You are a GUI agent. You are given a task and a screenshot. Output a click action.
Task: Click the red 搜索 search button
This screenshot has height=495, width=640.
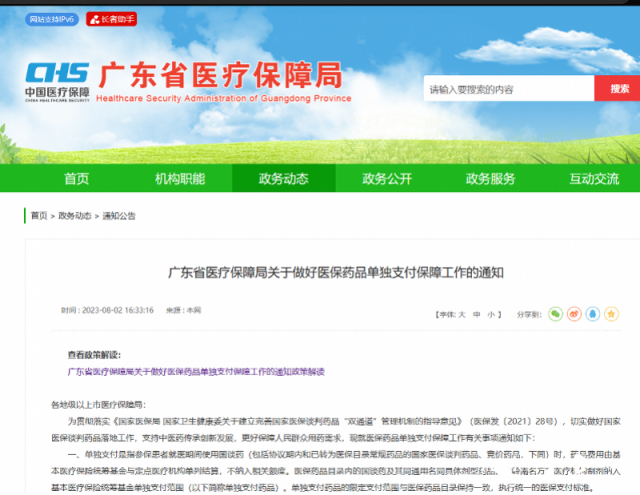[x=617, y=89]
